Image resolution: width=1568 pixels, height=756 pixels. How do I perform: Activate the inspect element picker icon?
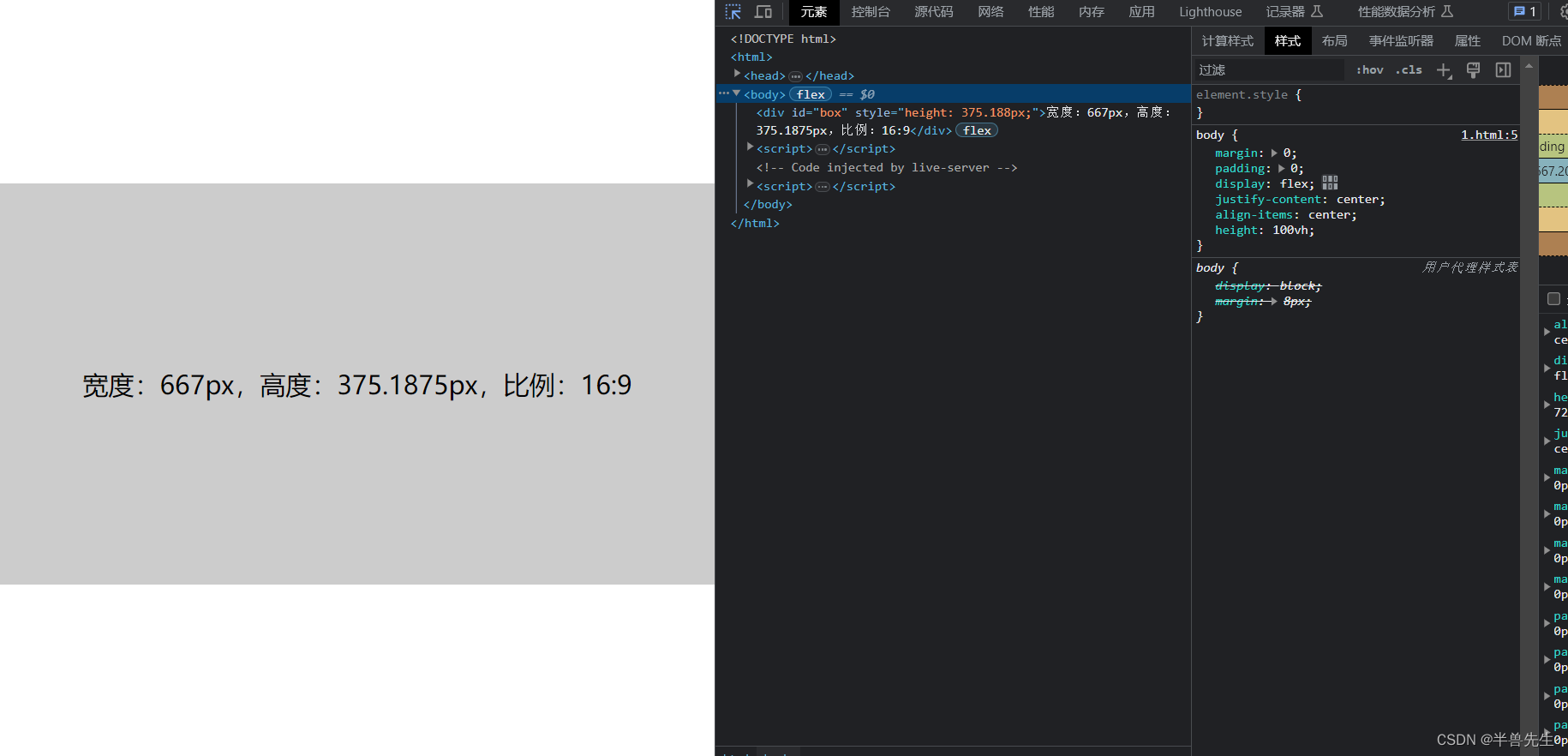click(733, 12)
